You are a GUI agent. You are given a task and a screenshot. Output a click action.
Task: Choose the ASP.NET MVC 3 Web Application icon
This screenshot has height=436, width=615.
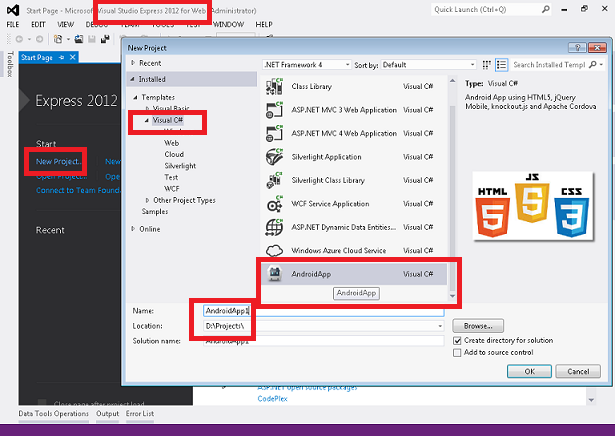[275, 110]
